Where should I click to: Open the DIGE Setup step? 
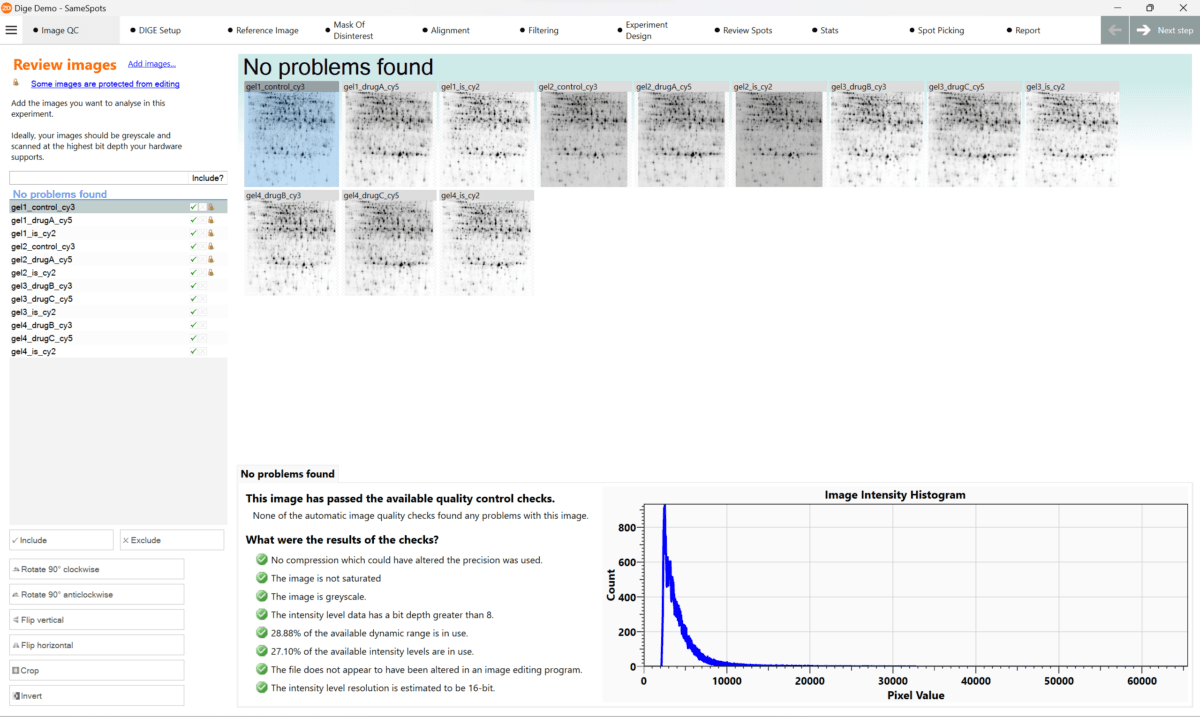[x=160, y=31]
